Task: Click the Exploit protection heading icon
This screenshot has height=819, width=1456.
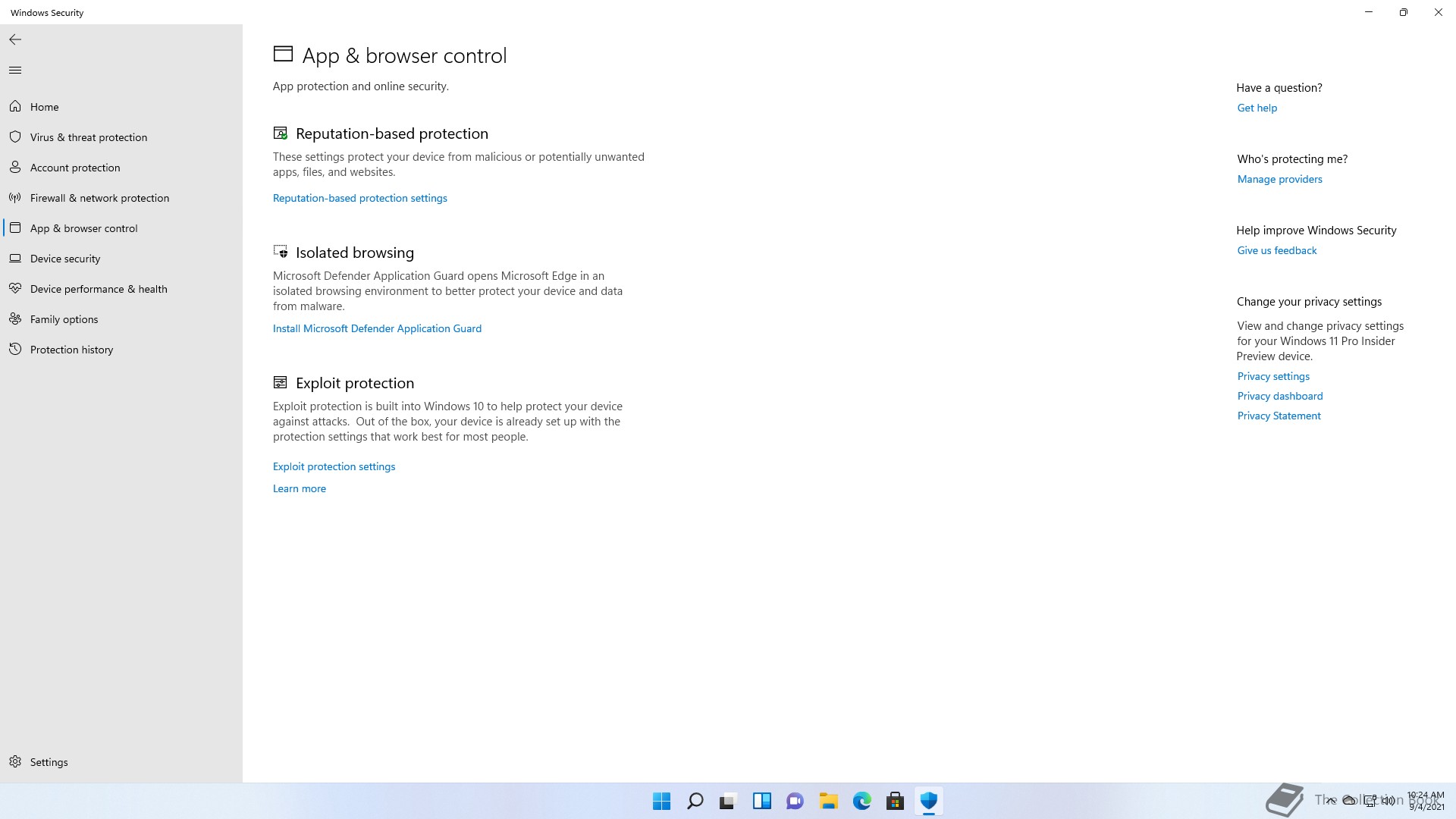Action: [281, 382]
